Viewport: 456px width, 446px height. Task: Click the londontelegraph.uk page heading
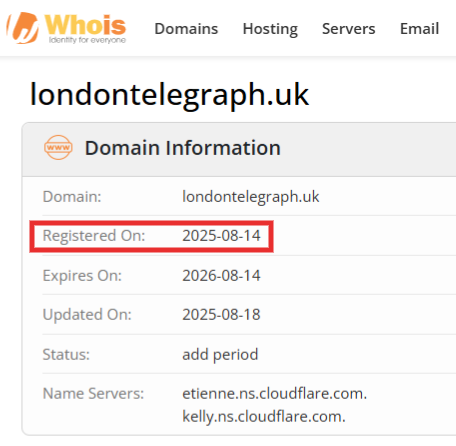[x=169, y=96]
